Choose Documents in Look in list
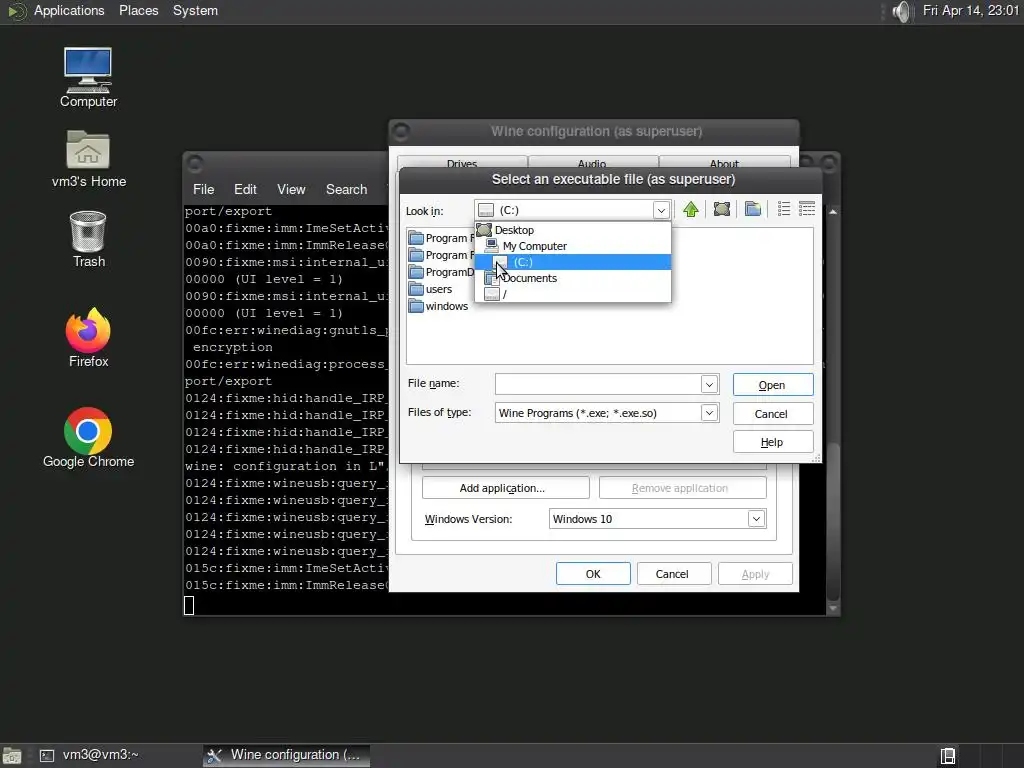Image resolution: width=1024 pixels, height=768 pixels. coord(573,278)
